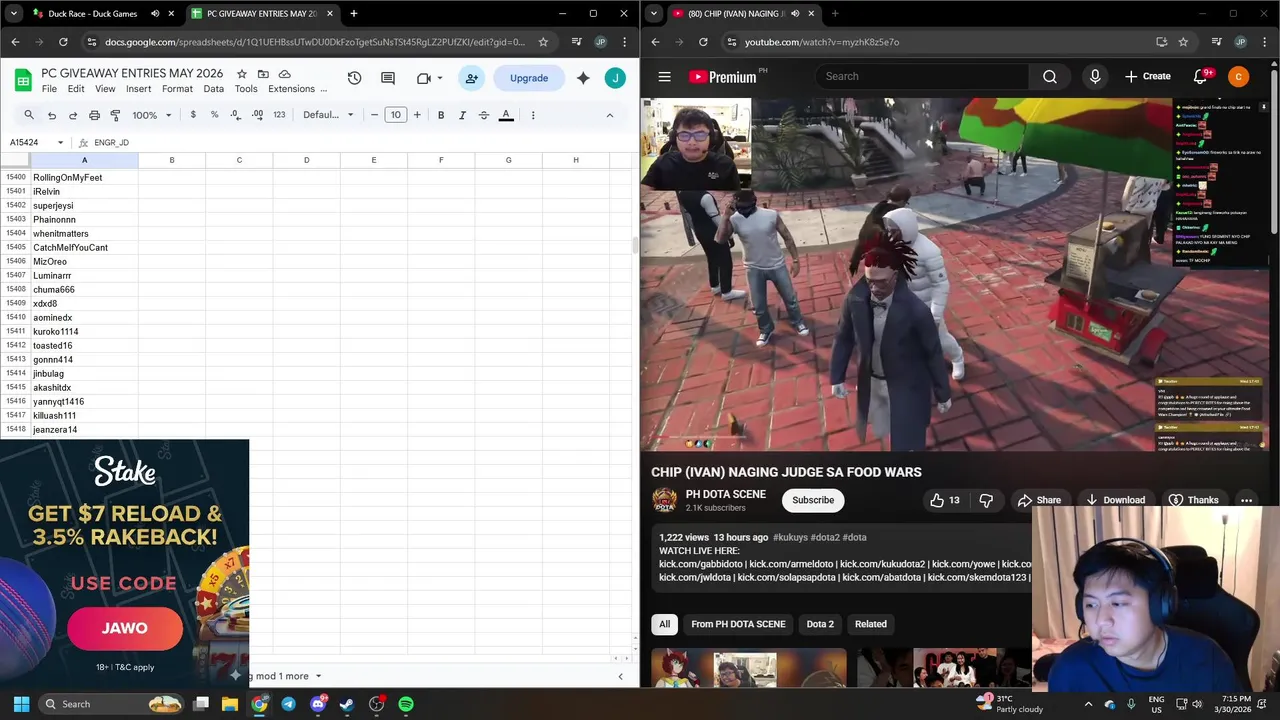
Task: Click the YouTube search magnifier button
Action: point(1050,76)
